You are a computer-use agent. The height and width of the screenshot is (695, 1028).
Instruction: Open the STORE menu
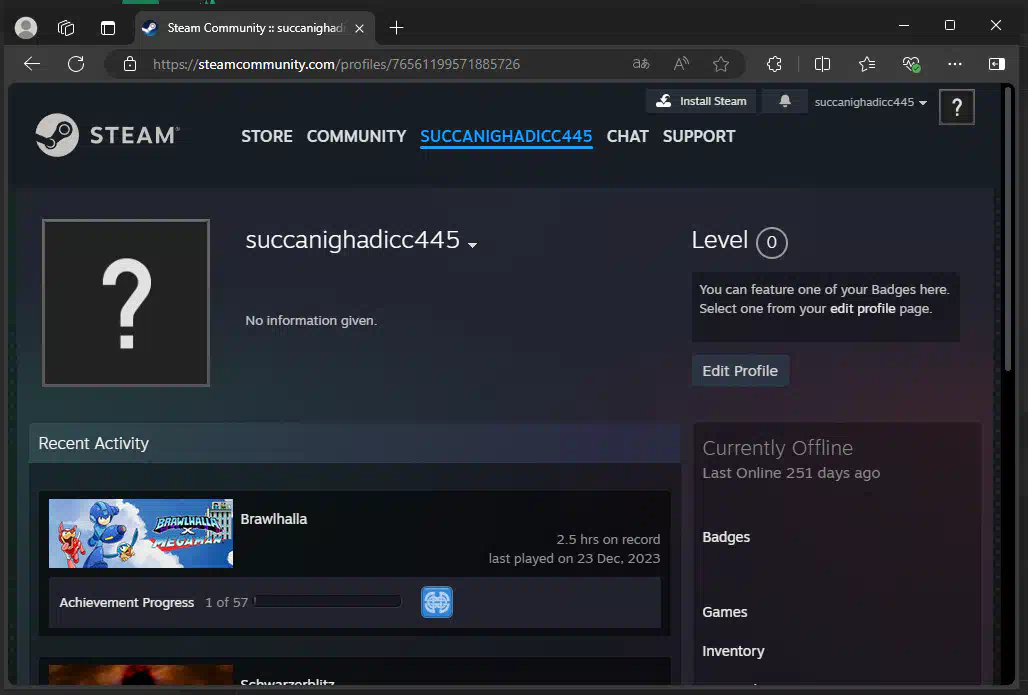(267, 136)
